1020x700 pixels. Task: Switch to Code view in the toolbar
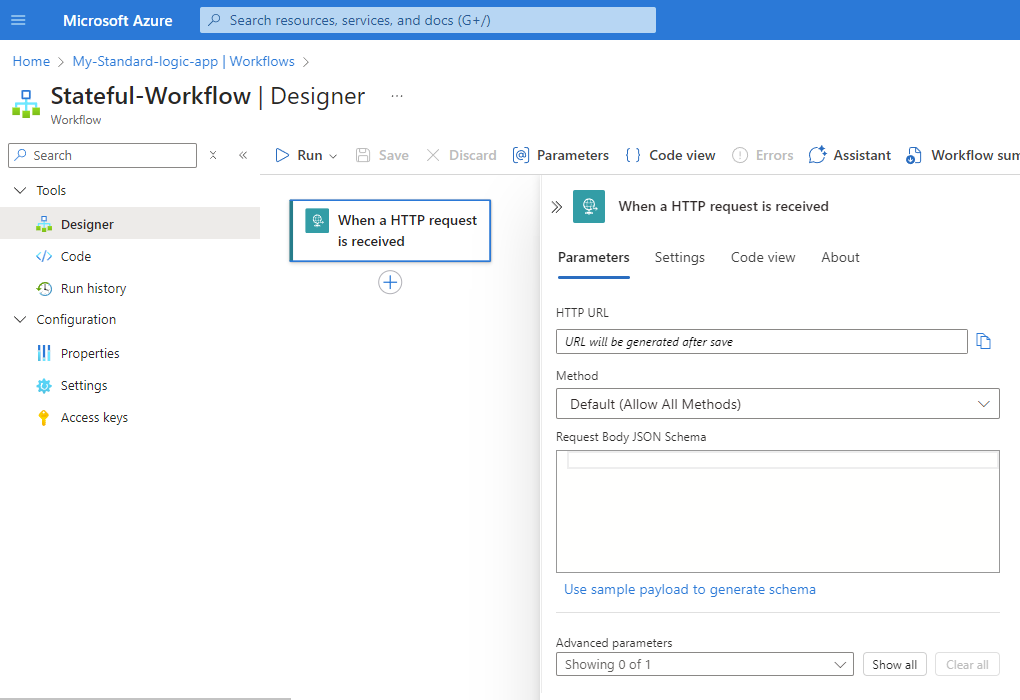coord(670,155)
